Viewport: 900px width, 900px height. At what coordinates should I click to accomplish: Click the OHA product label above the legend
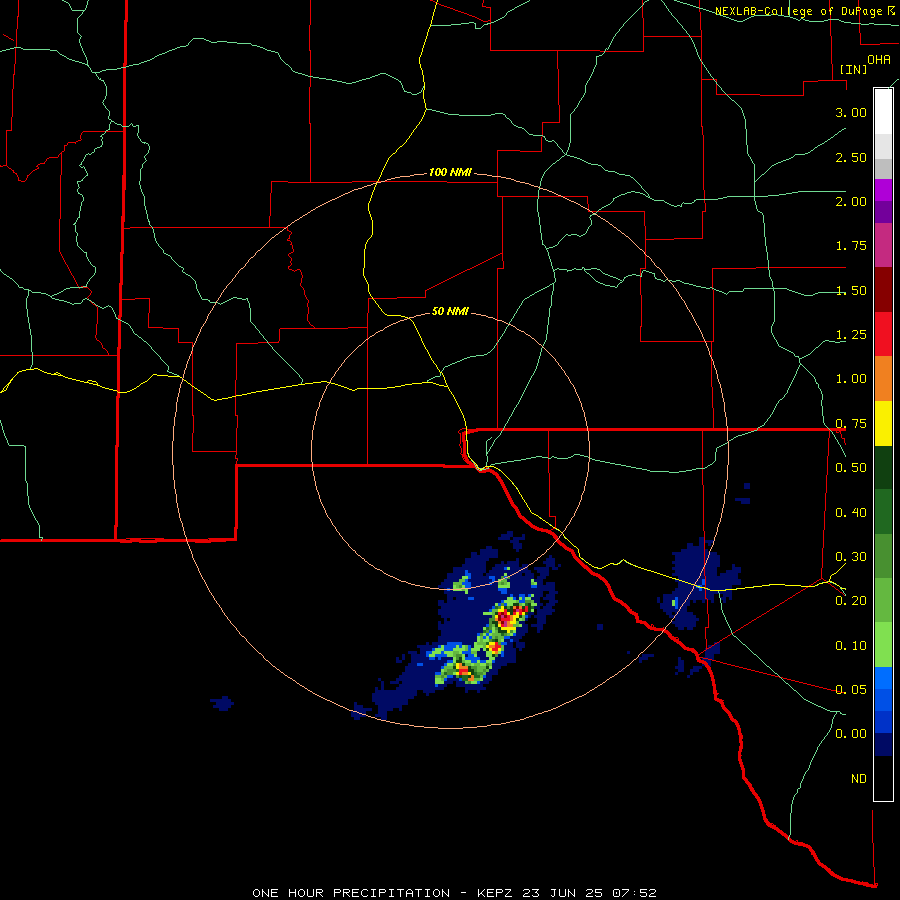tap(879, 59)
